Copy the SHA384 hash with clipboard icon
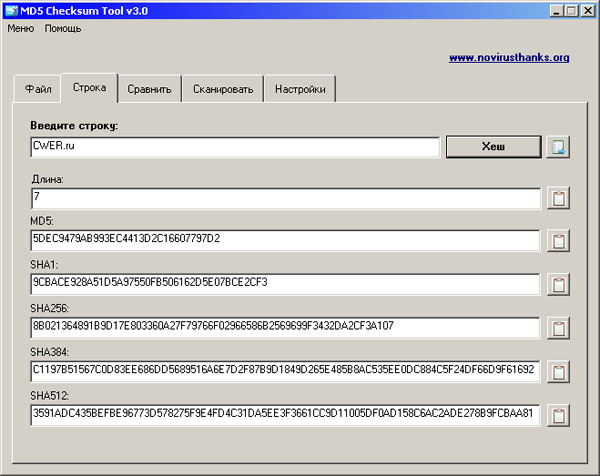The width and height of the screenshot is (600, 476). tap(558, 372)
